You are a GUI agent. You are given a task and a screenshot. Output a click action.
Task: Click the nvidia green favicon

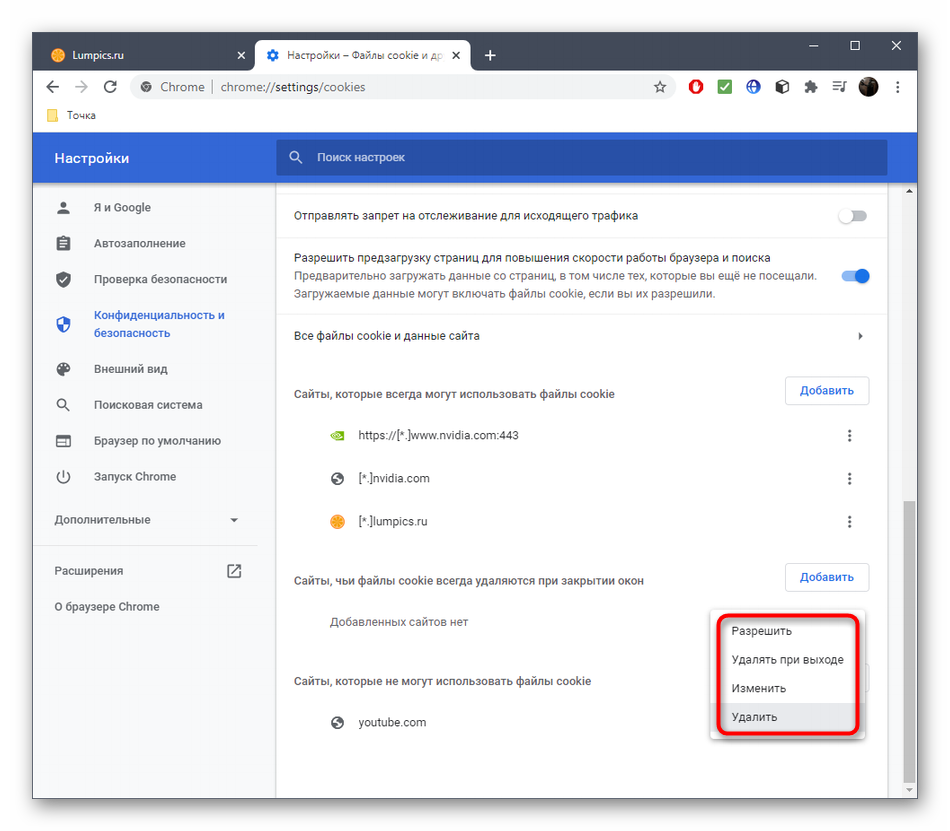[x=337, y=435]
